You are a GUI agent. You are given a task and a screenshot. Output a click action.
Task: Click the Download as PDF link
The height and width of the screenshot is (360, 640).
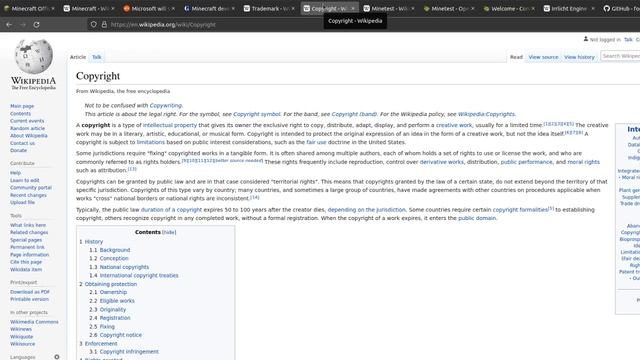coord(30,292)
